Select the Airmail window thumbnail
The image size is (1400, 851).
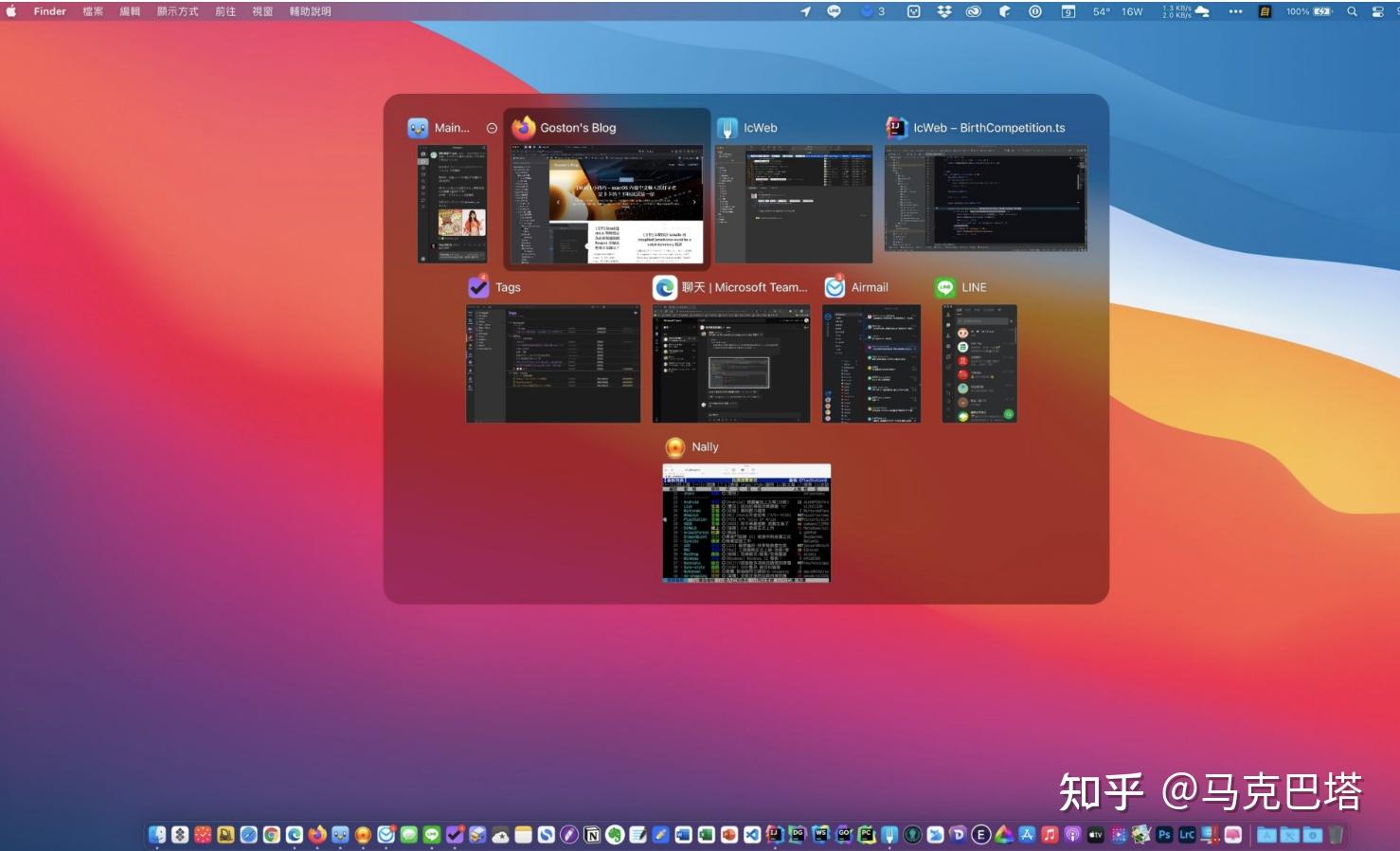point(871,363)
